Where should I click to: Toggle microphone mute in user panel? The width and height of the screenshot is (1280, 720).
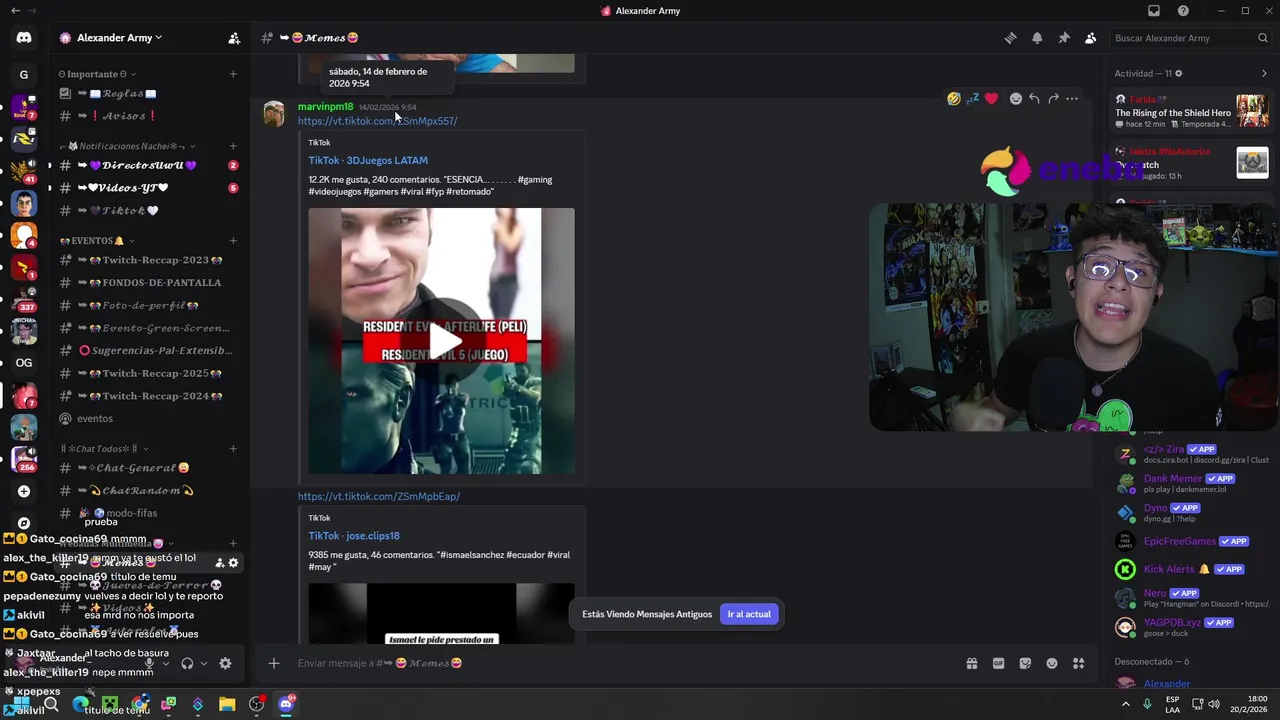pos(149,663)
